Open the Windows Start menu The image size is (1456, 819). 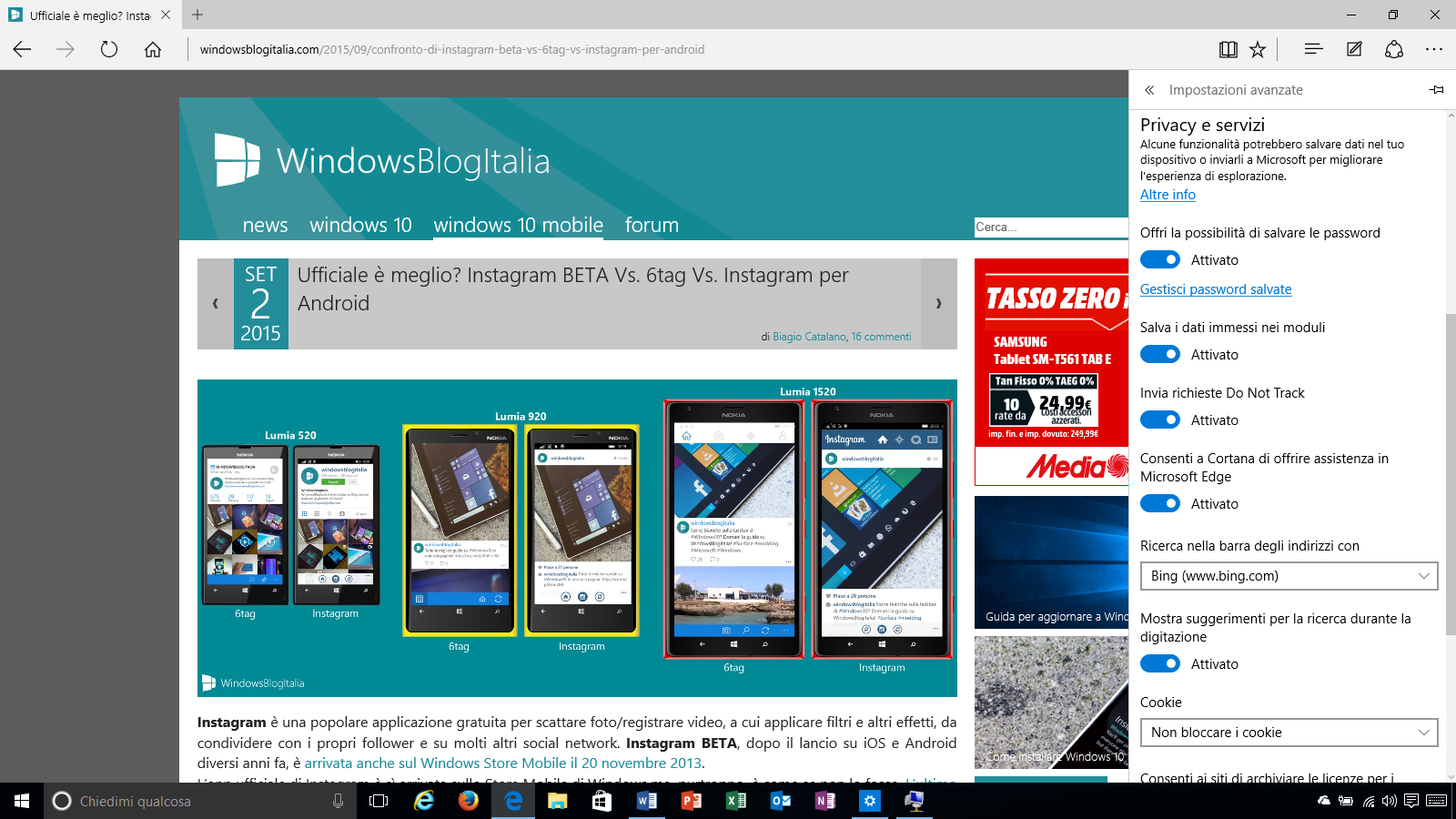click(22, 801)
